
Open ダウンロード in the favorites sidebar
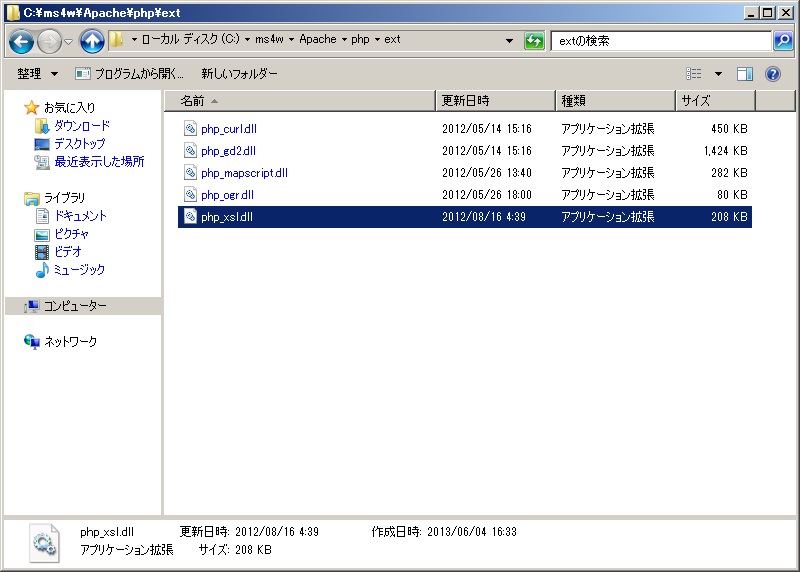[x=81, y=126]
